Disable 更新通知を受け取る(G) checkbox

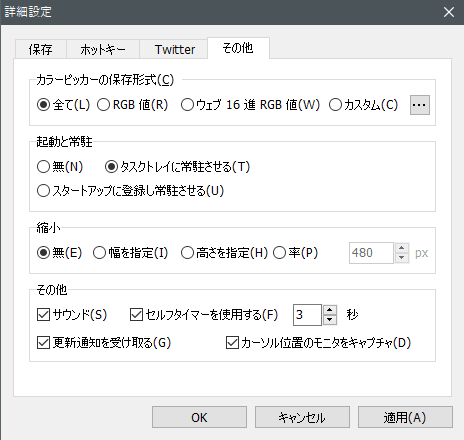[104, 343]
